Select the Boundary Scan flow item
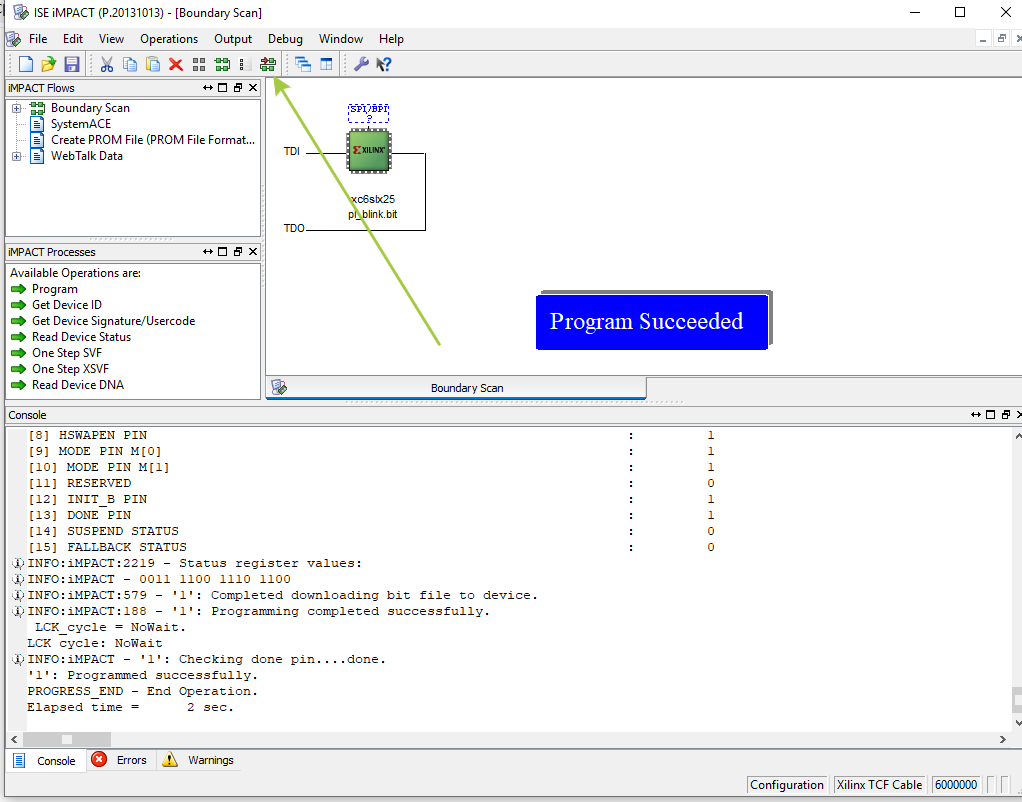Screen dimensions: 1022x802 pyautogui.click(x=90, y=108)
